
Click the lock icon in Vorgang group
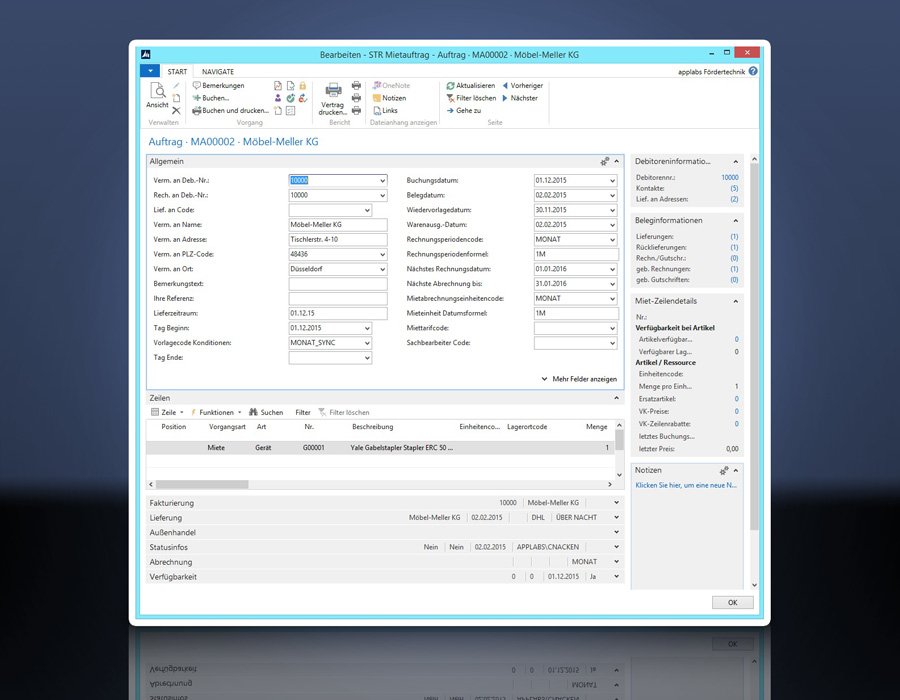[302, 85]
